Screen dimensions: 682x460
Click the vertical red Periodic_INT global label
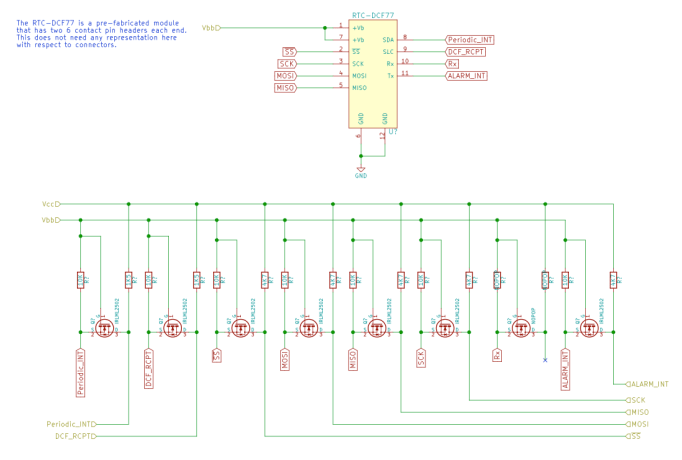pos(80,373)
